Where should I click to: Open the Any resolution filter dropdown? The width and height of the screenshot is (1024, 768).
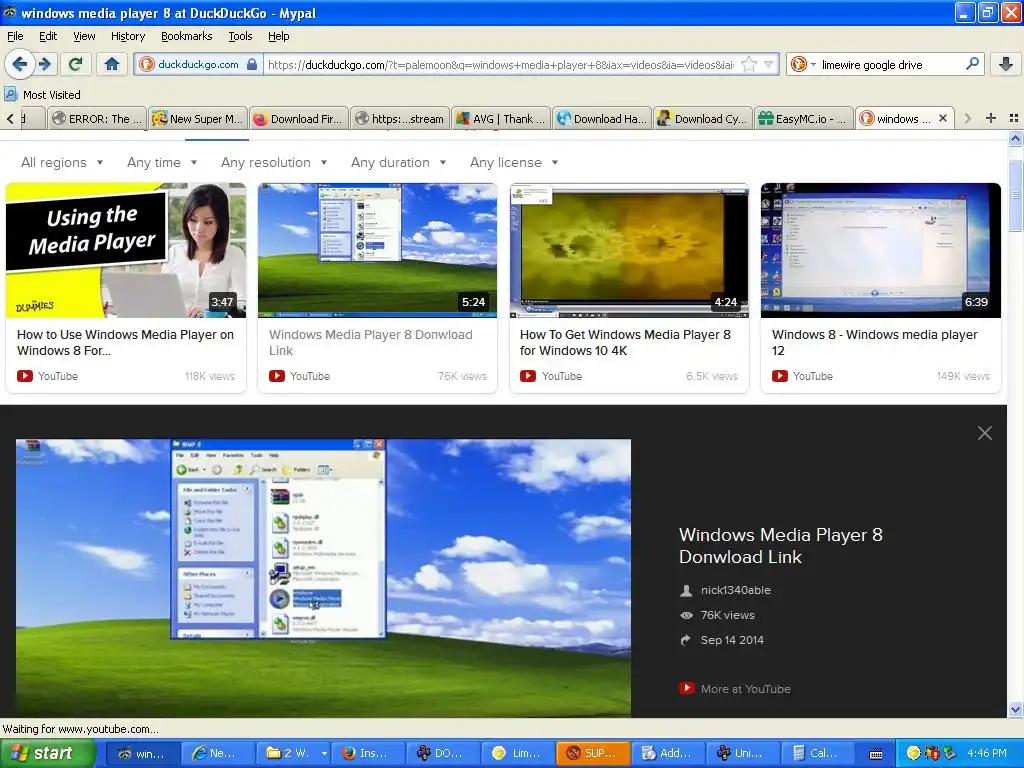click(x=274, y=163)
